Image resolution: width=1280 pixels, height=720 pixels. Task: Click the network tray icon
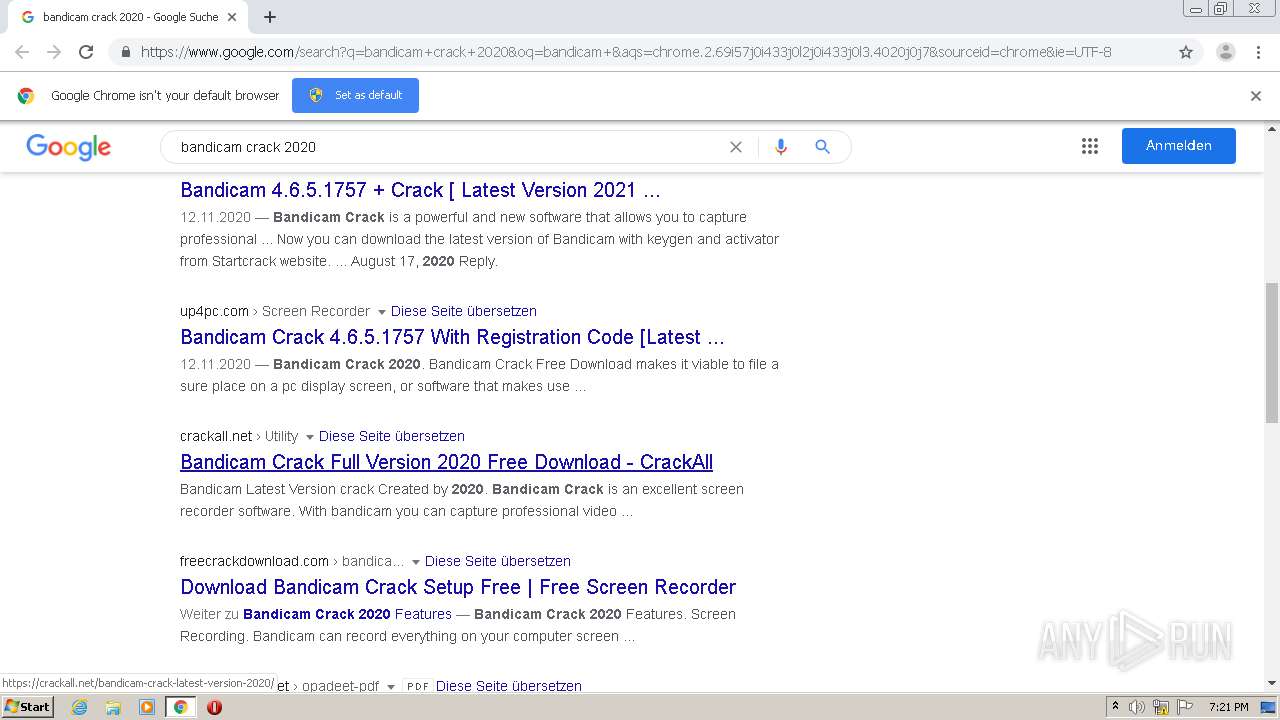(1161, 707)
